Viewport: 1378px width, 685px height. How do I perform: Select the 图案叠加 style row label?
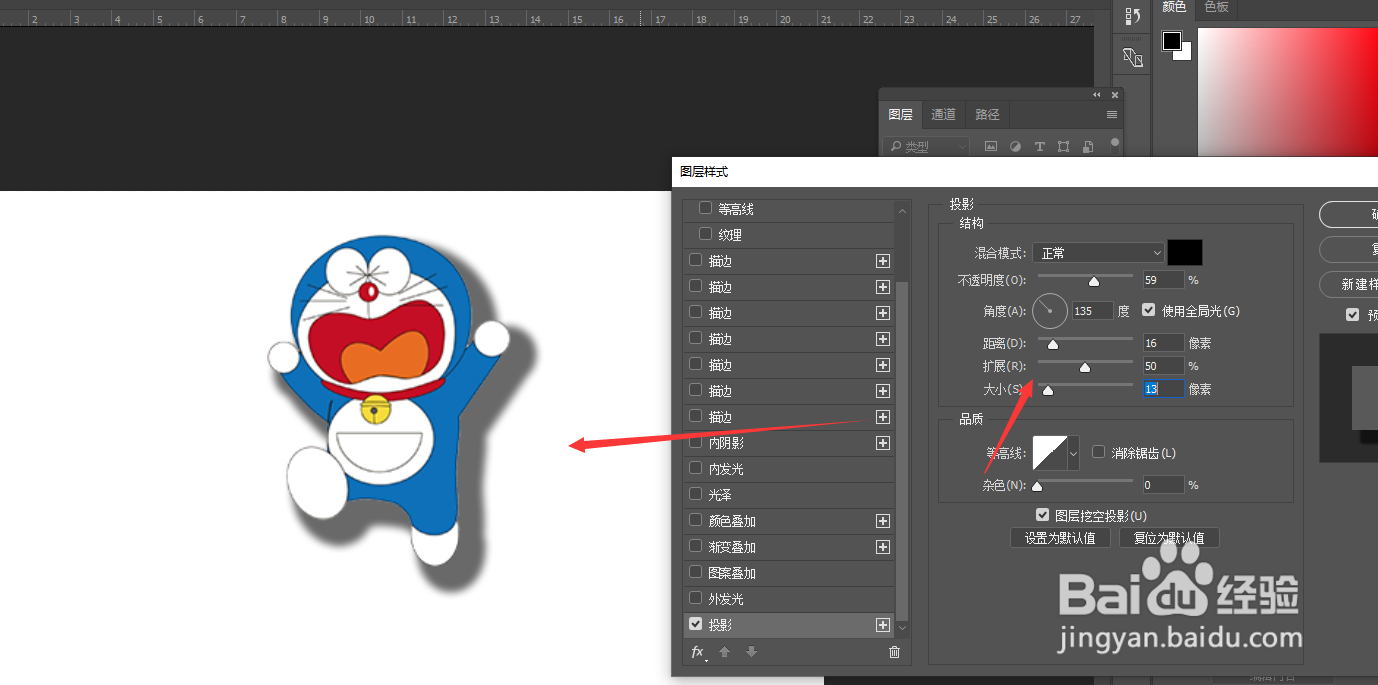(x=732, y=573)
